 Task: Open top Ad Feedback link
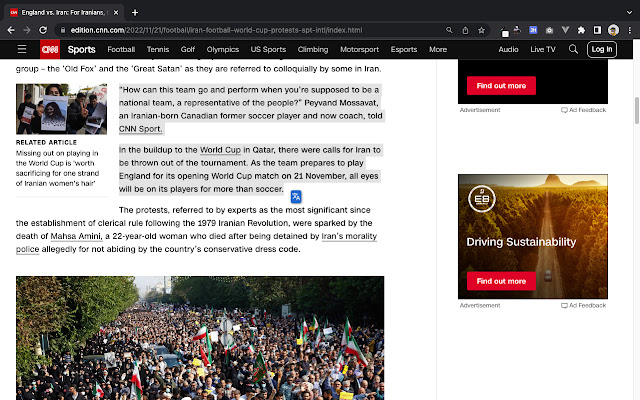pyautogui.click(x=583, y=110)
